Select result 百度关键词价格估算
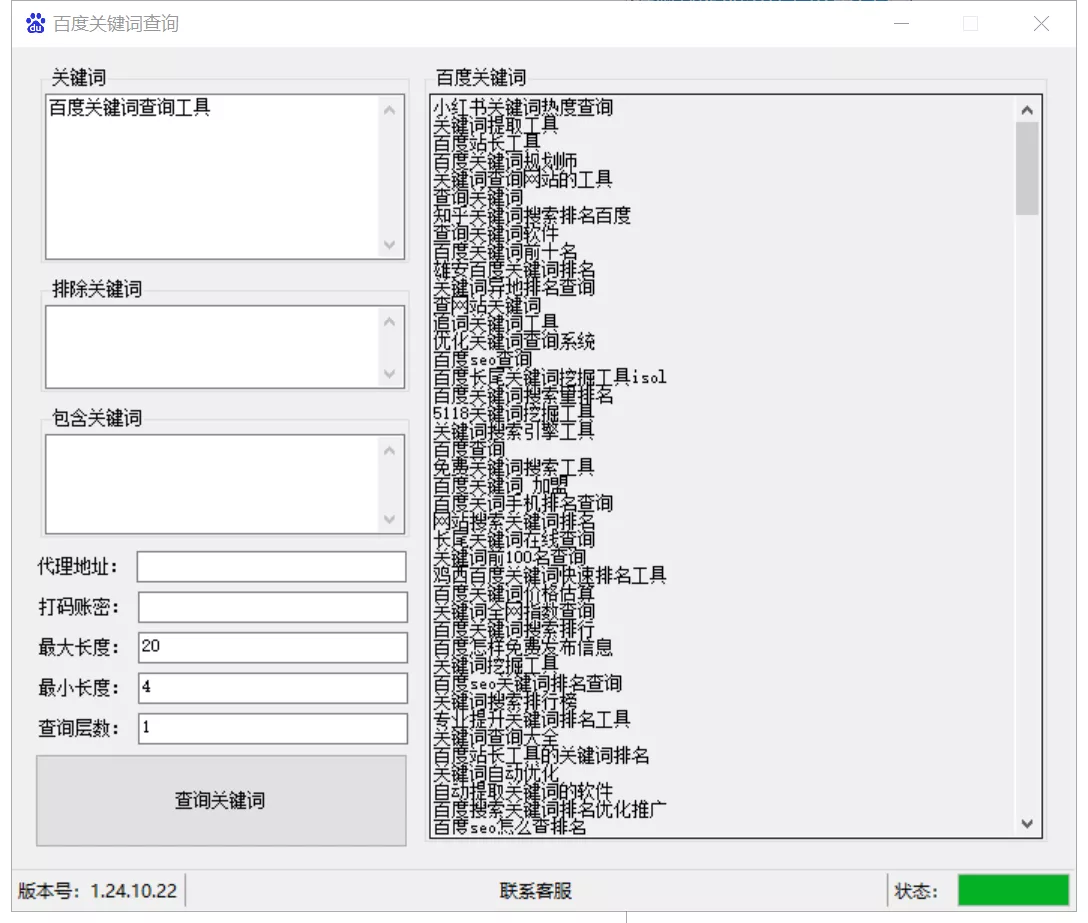 coord(514,593)
